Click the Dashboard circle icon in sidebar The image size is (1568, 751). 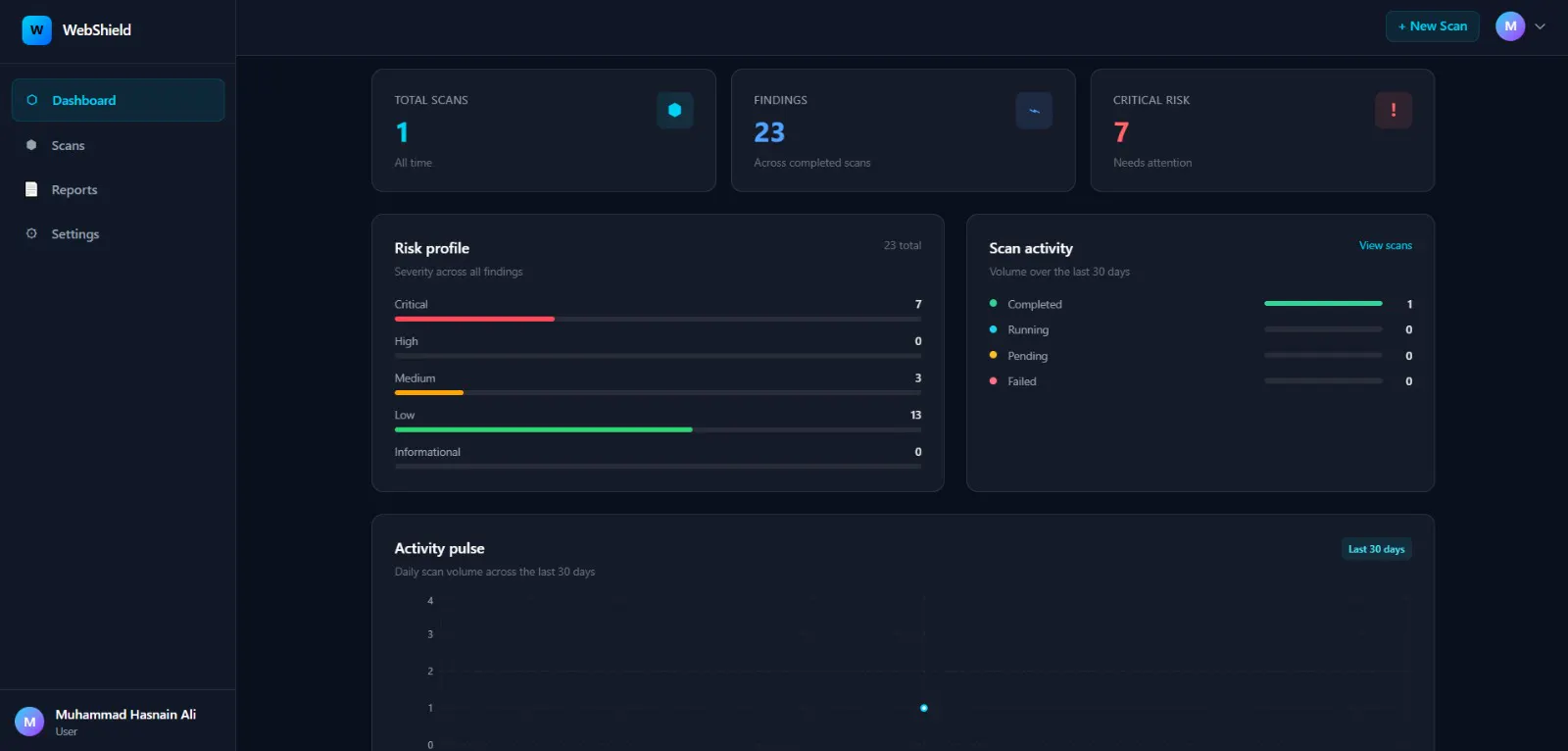coord(32,100)
